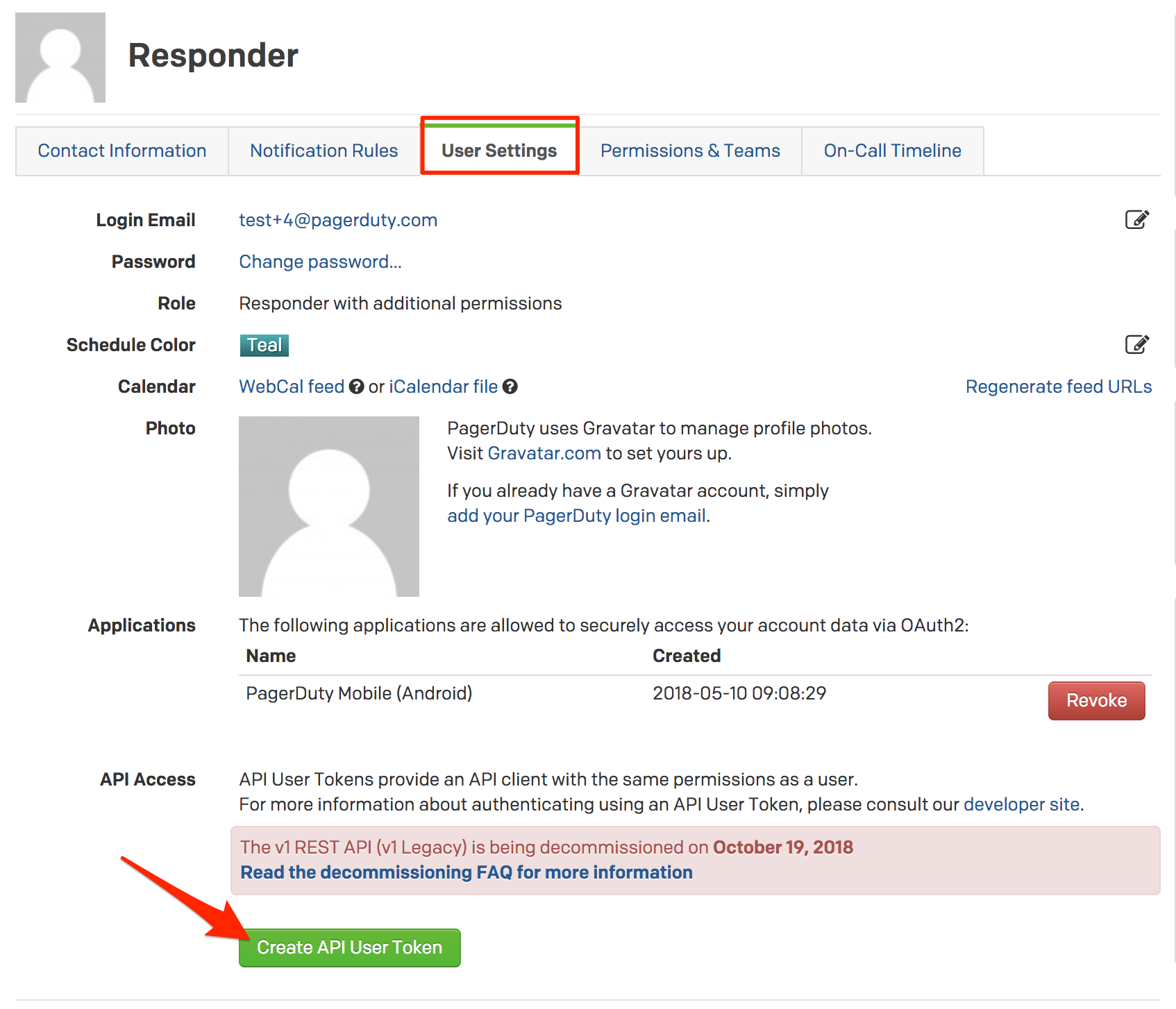Click Regenerate feed URLs
Image resolution: width=1176 pixels, height=1009 pixels.
(1059, 387)
